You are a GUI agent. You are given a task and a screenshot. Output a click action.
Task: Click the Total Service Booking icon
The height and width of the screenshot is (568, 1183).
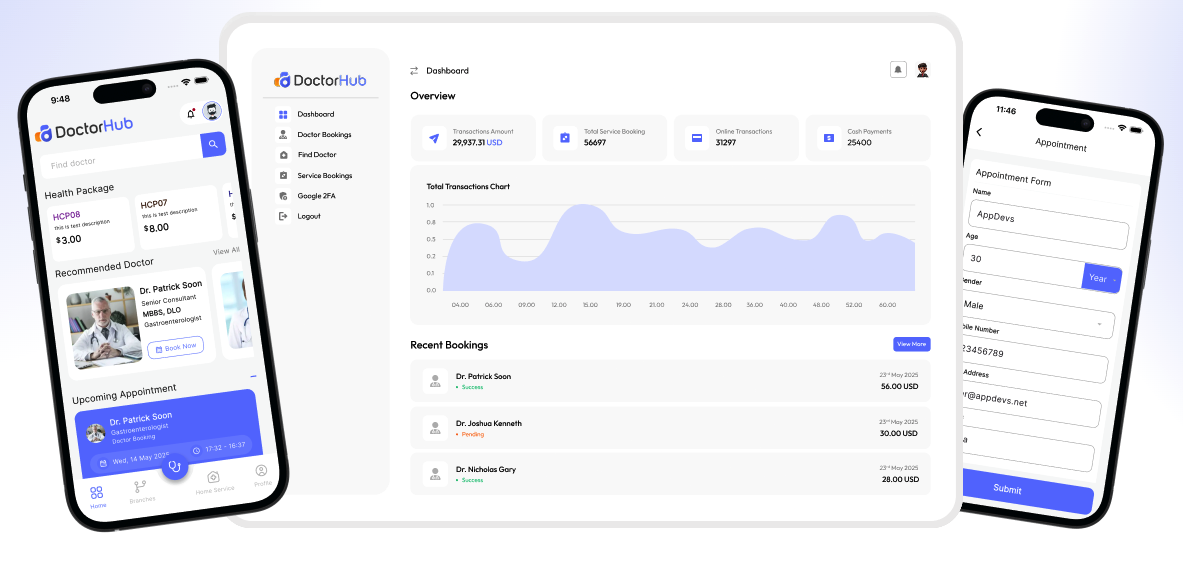click(565, 138)
